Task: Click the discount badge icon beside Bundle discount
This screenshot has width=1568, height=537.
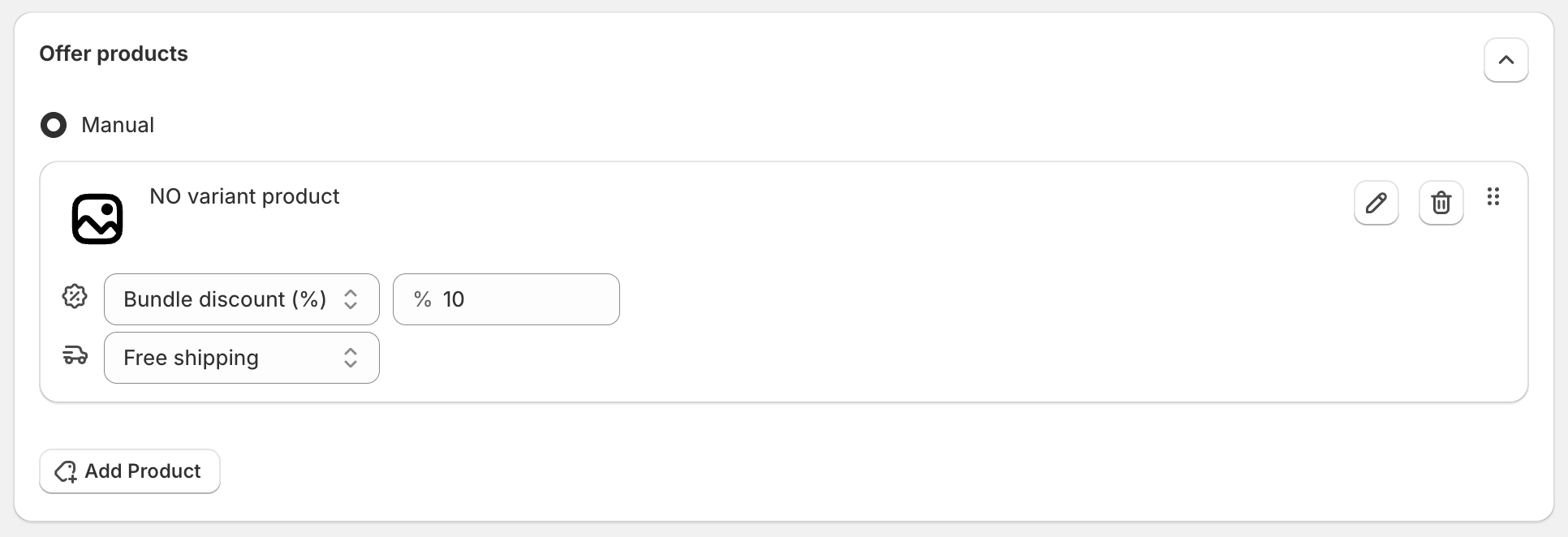Action: coord(75,297)
